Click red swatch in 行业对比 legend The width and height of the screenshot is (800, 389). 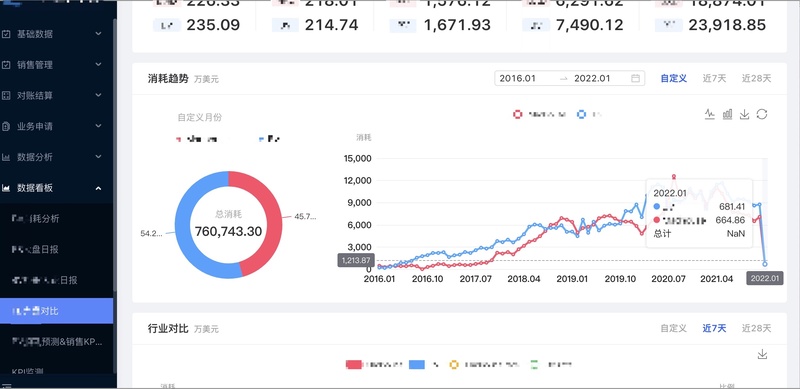(x=354, y=364)
